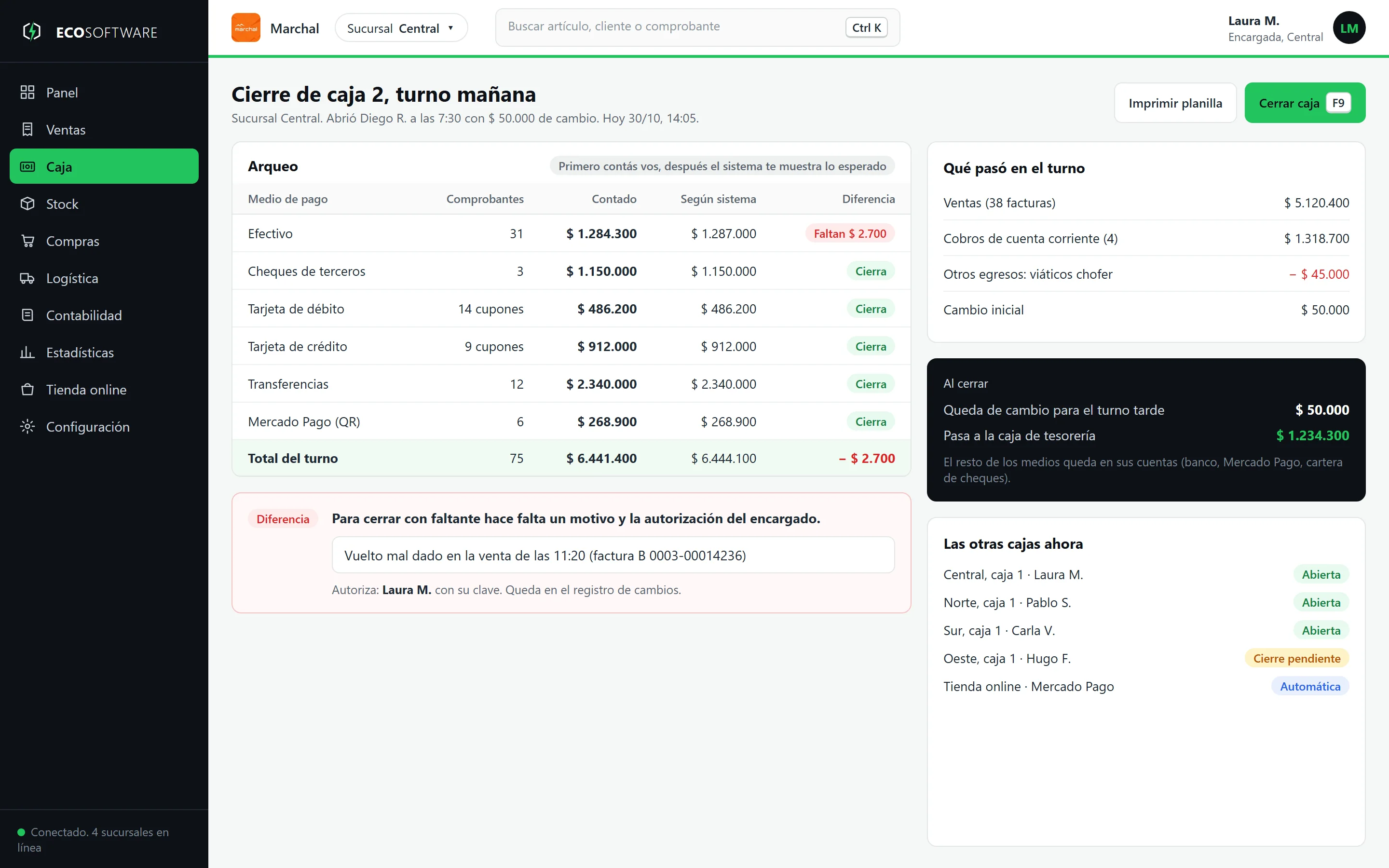Screen dimensions: 1389x868
Task: Select Transferencias counted amount $ 2.340.000
Action: [x=601, y=384]
